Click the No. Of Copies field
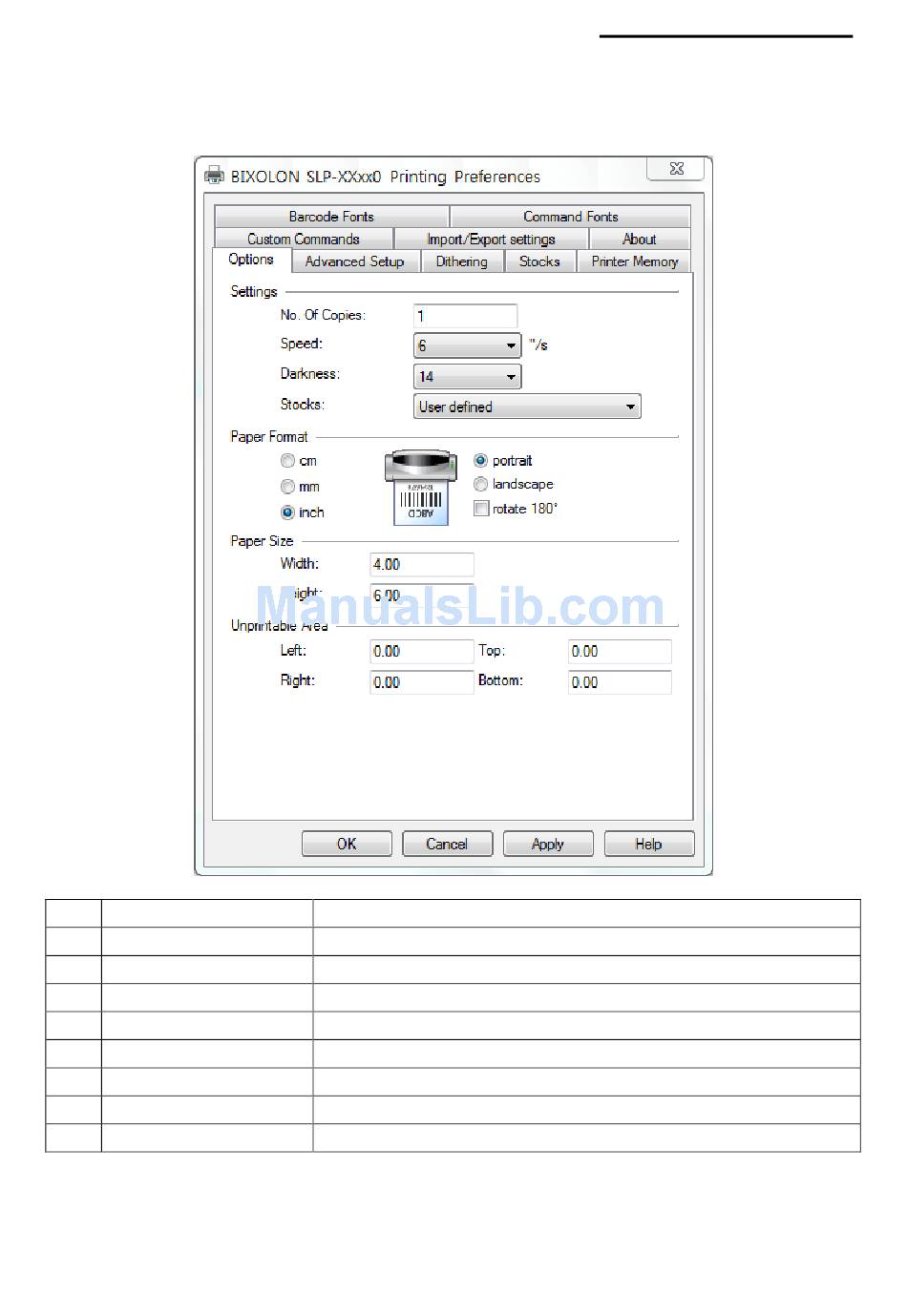907x1316 pixels. click(465, 316)
